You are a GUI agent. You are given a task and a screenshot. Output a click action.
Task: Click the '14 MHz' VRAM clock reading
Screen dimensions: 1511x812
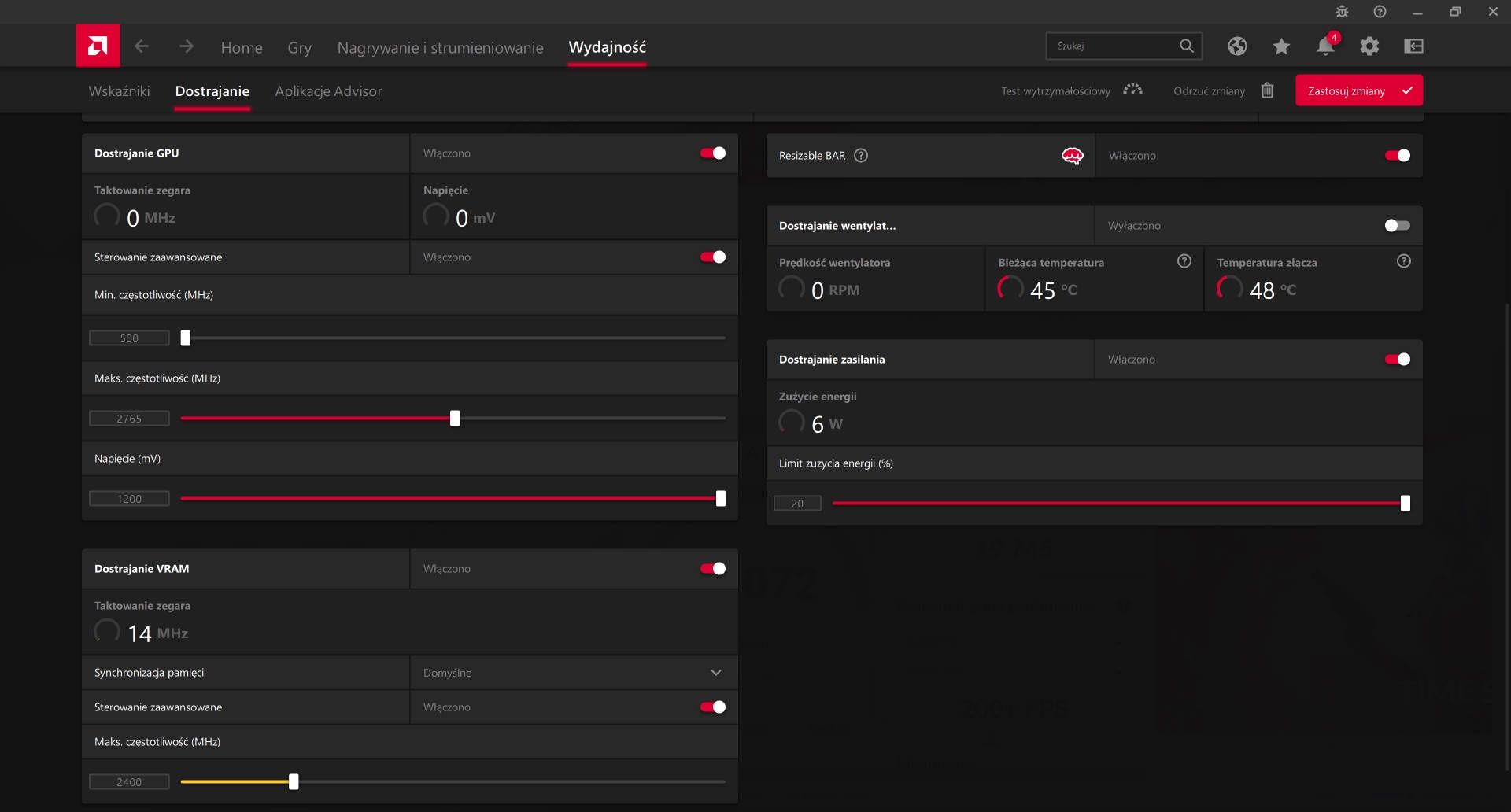(157, 633)
